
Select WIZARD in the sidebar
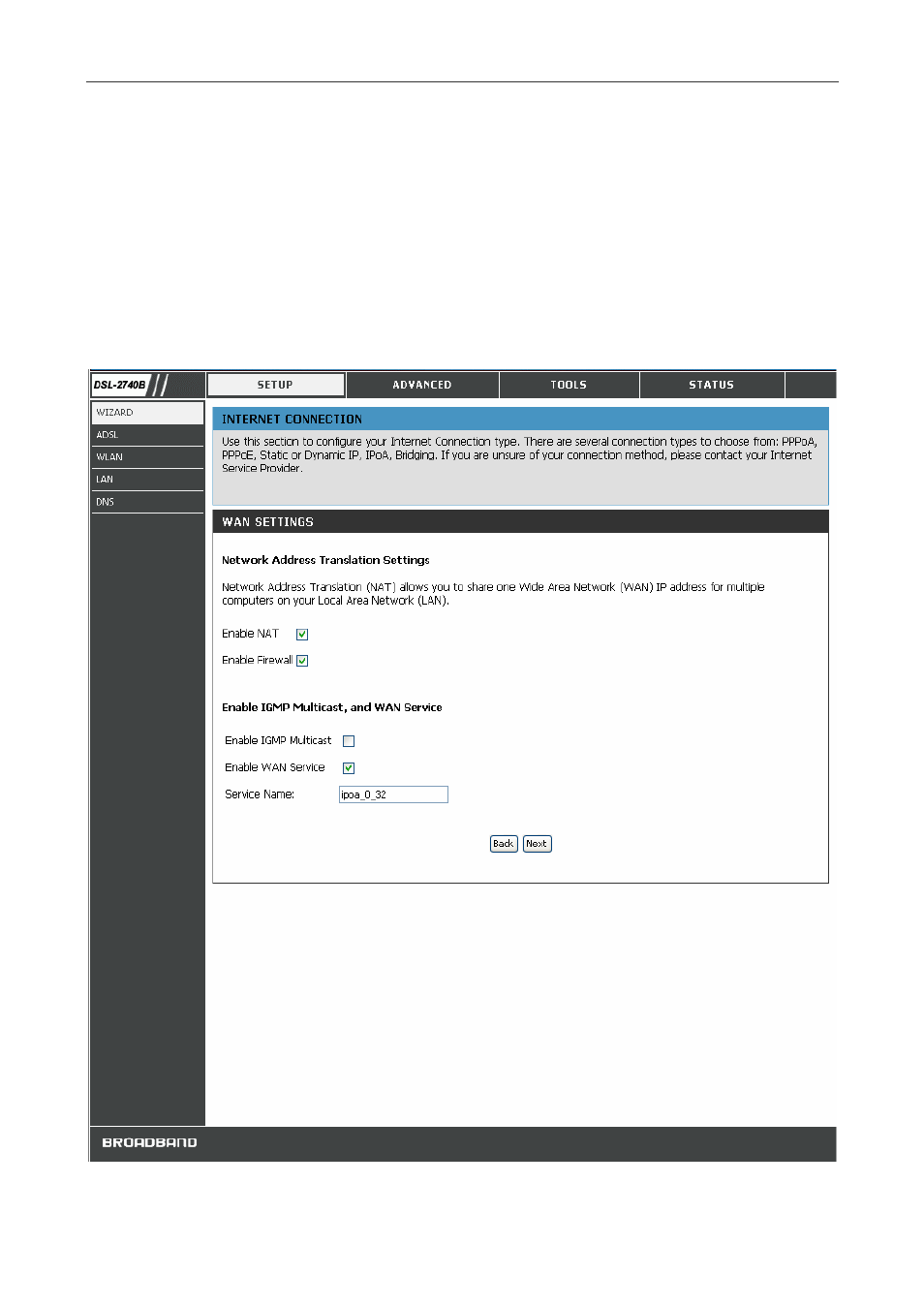coord(147,413)
